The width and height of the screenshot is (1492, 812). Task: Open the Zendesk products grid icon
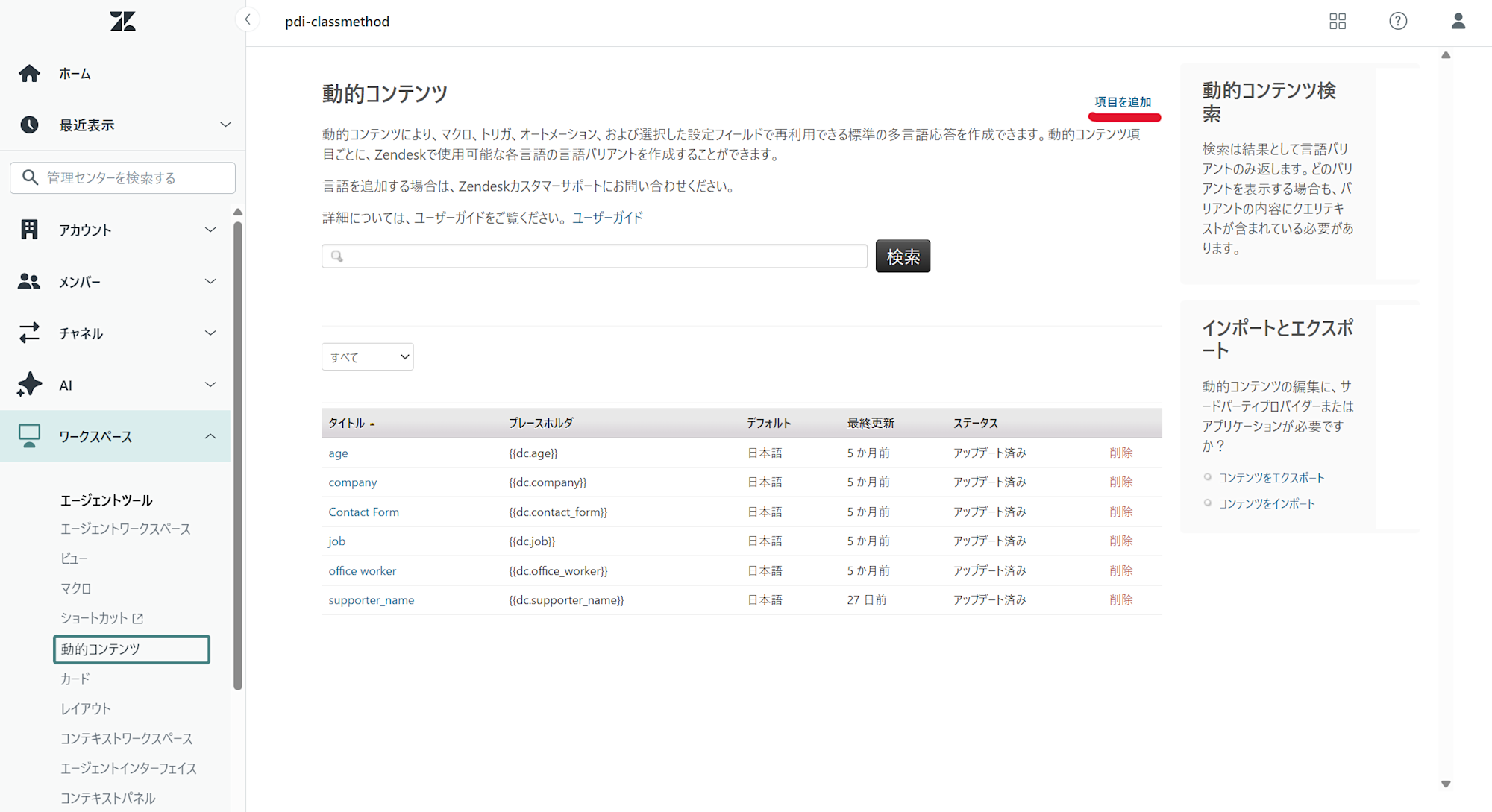tap(1338, 21)
